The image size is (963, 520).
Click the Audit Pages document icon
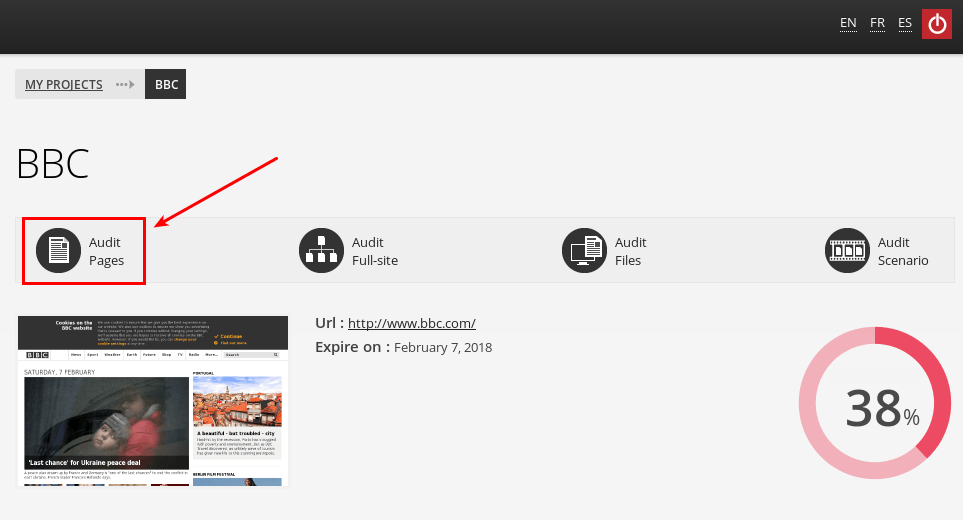[58, 250]
